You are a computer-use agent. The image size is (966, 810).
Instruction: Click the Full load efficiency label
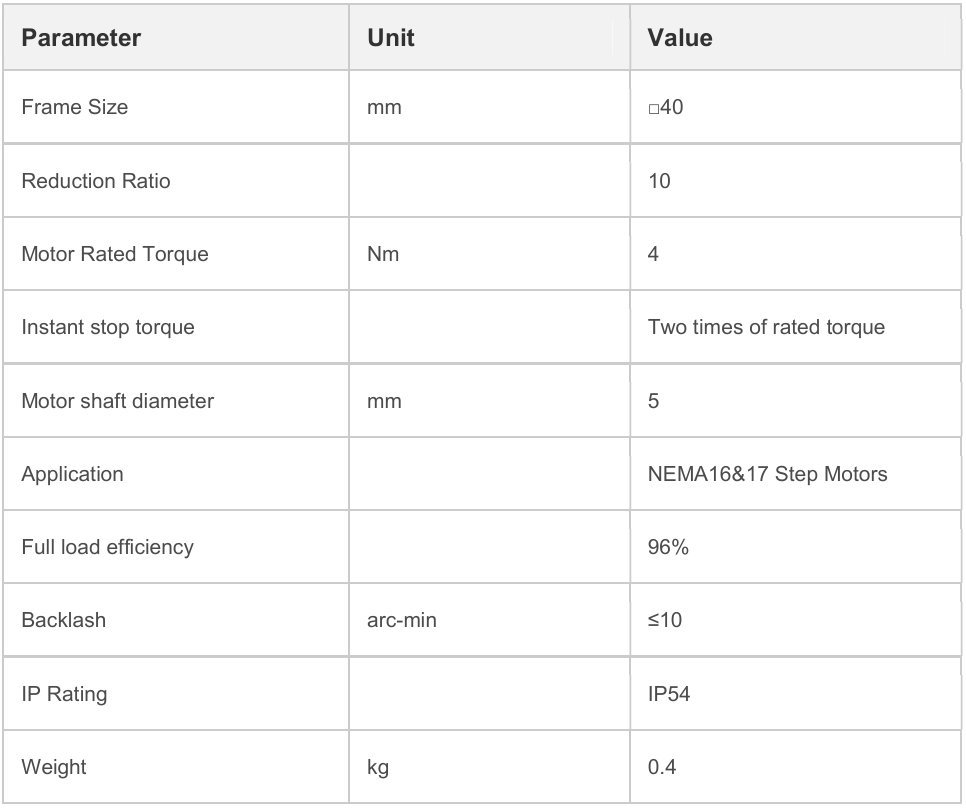point(107,547)
